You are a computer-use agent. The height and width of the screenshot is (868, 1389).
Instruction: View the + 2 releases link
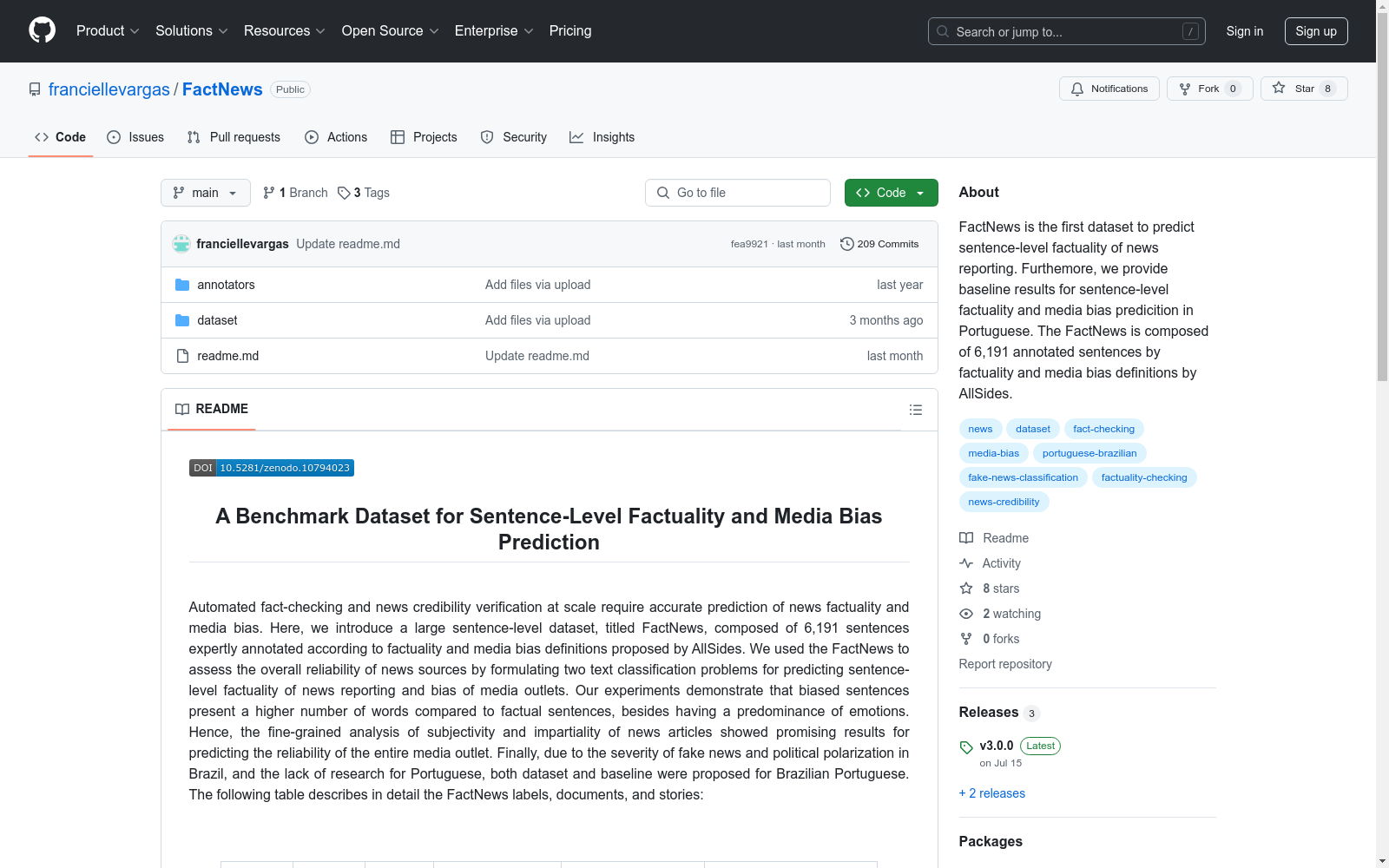point(992,793)
